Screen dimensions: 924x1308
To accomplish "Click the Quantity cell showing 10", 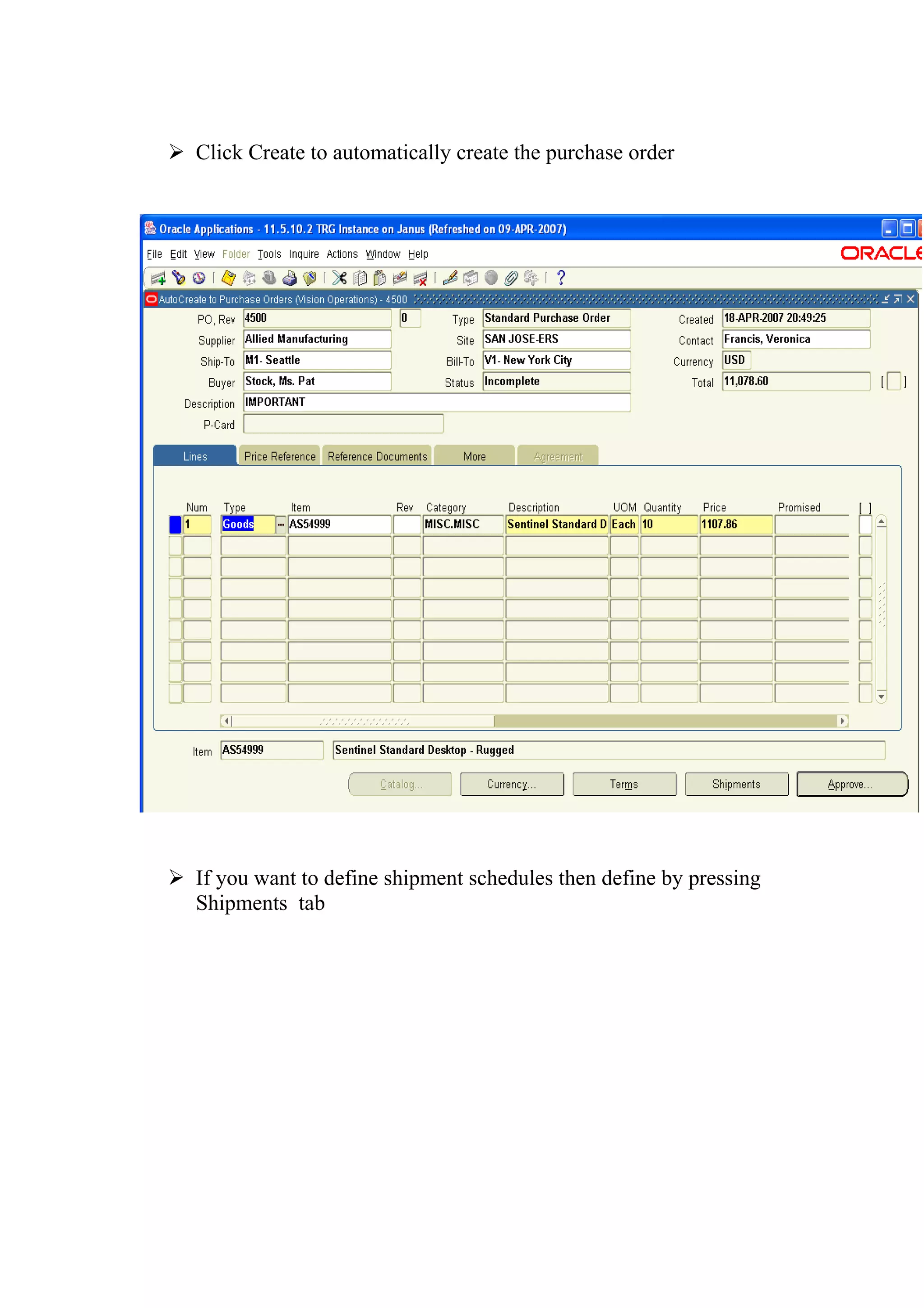I will point(670,524).
